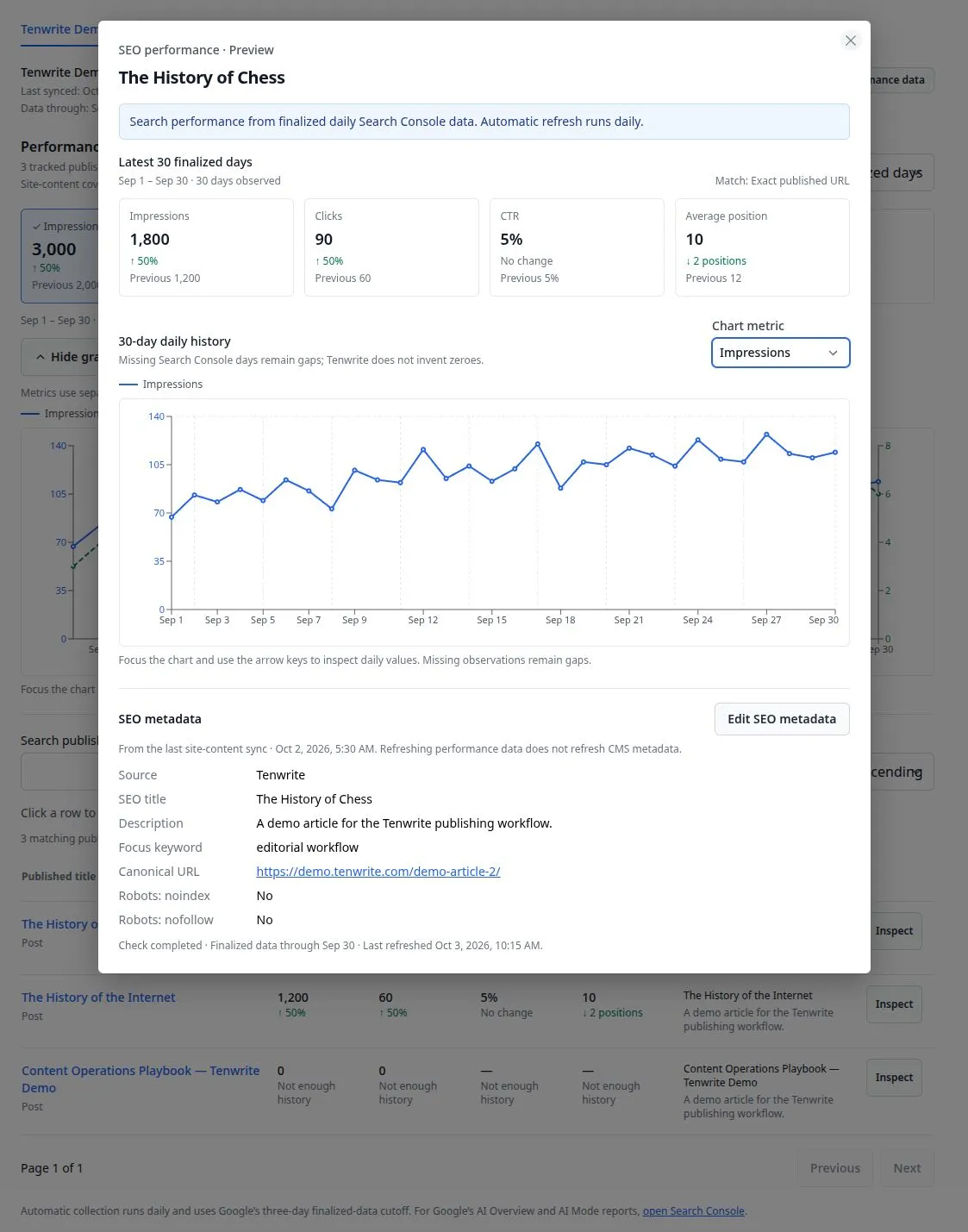Click Edit SEO metadata button
The image size is (968, 1232).
tap(782, 719)
